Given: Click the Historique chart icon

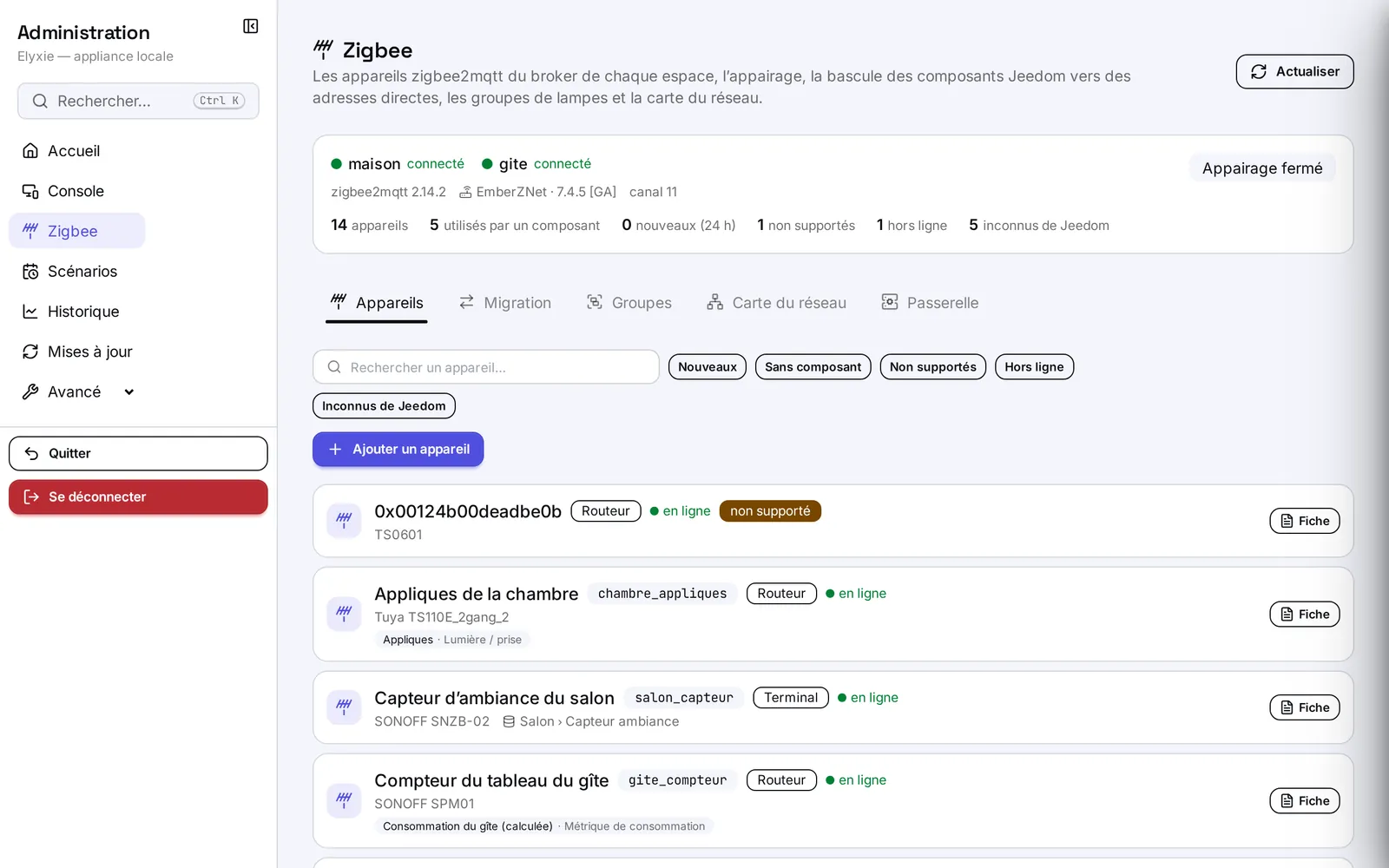Looking at the screenshot, I should coord(30,312).
